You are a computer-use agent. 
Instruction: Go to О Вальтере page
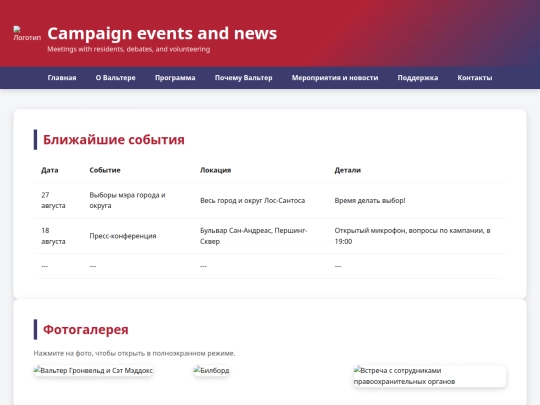coord(115,78)
